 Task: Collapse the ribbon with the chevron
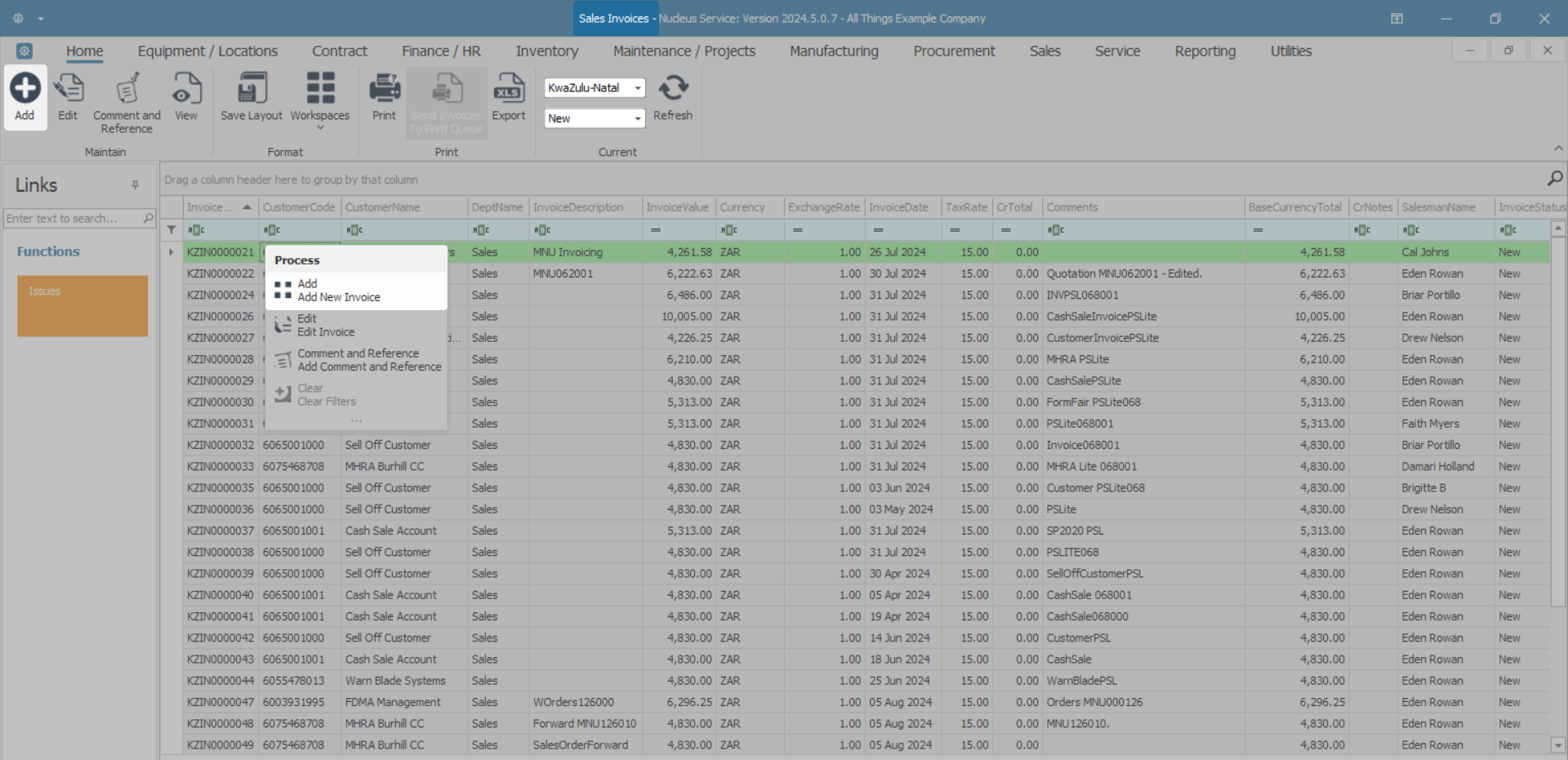(1558, 149)
